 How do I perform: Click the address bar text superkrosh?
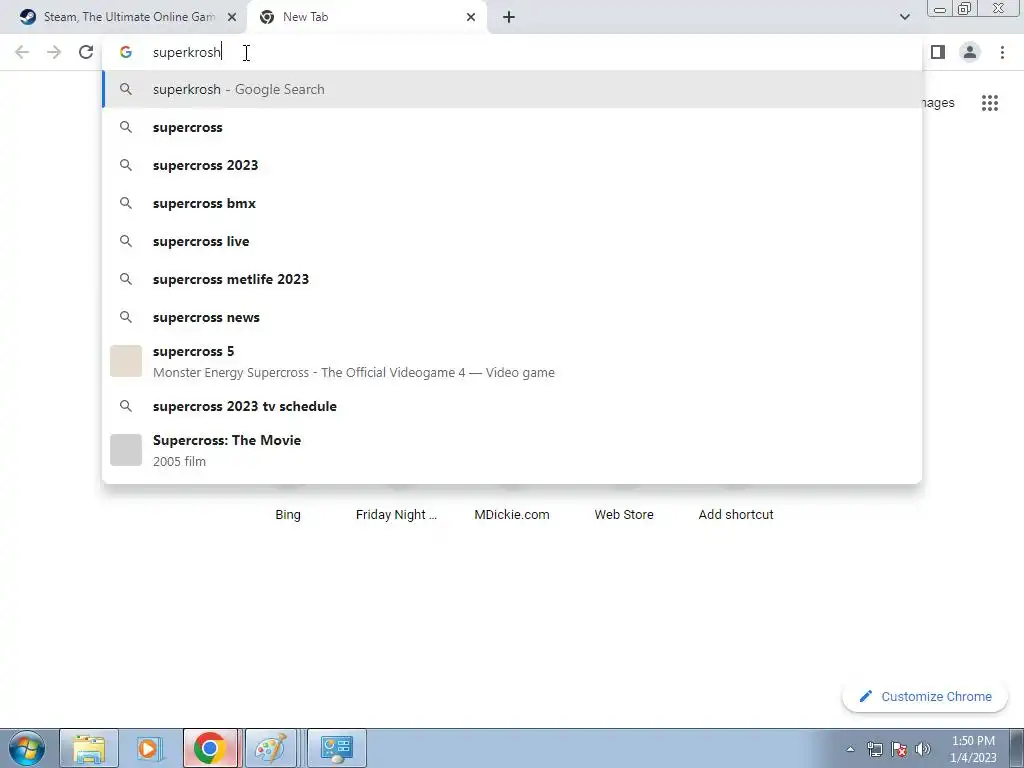tap(187, 52)
